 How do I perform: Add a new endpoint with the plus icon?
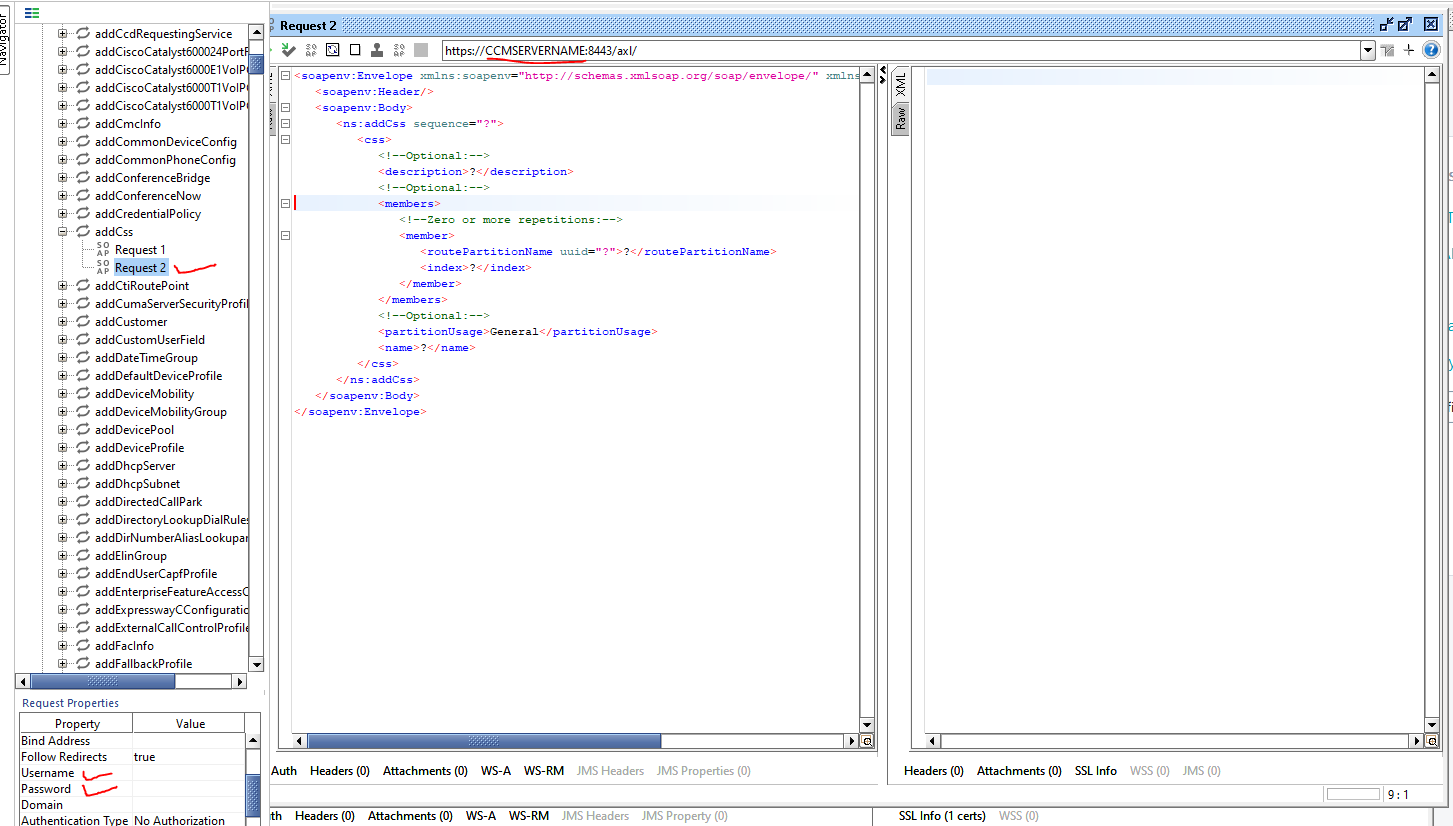(x=1409, y=48)
